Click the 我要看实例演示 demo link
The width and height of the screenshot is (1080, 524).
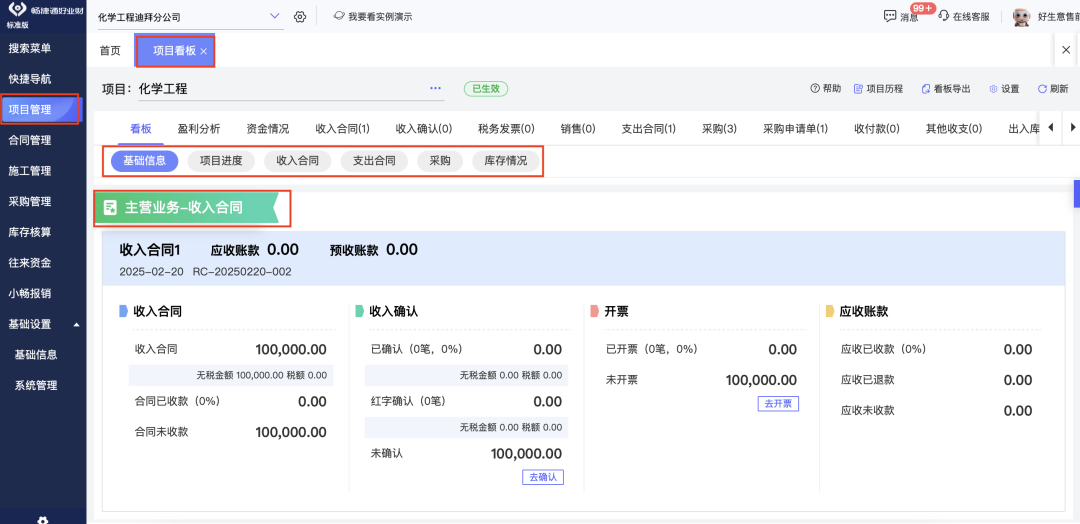[x=372, y=17]
